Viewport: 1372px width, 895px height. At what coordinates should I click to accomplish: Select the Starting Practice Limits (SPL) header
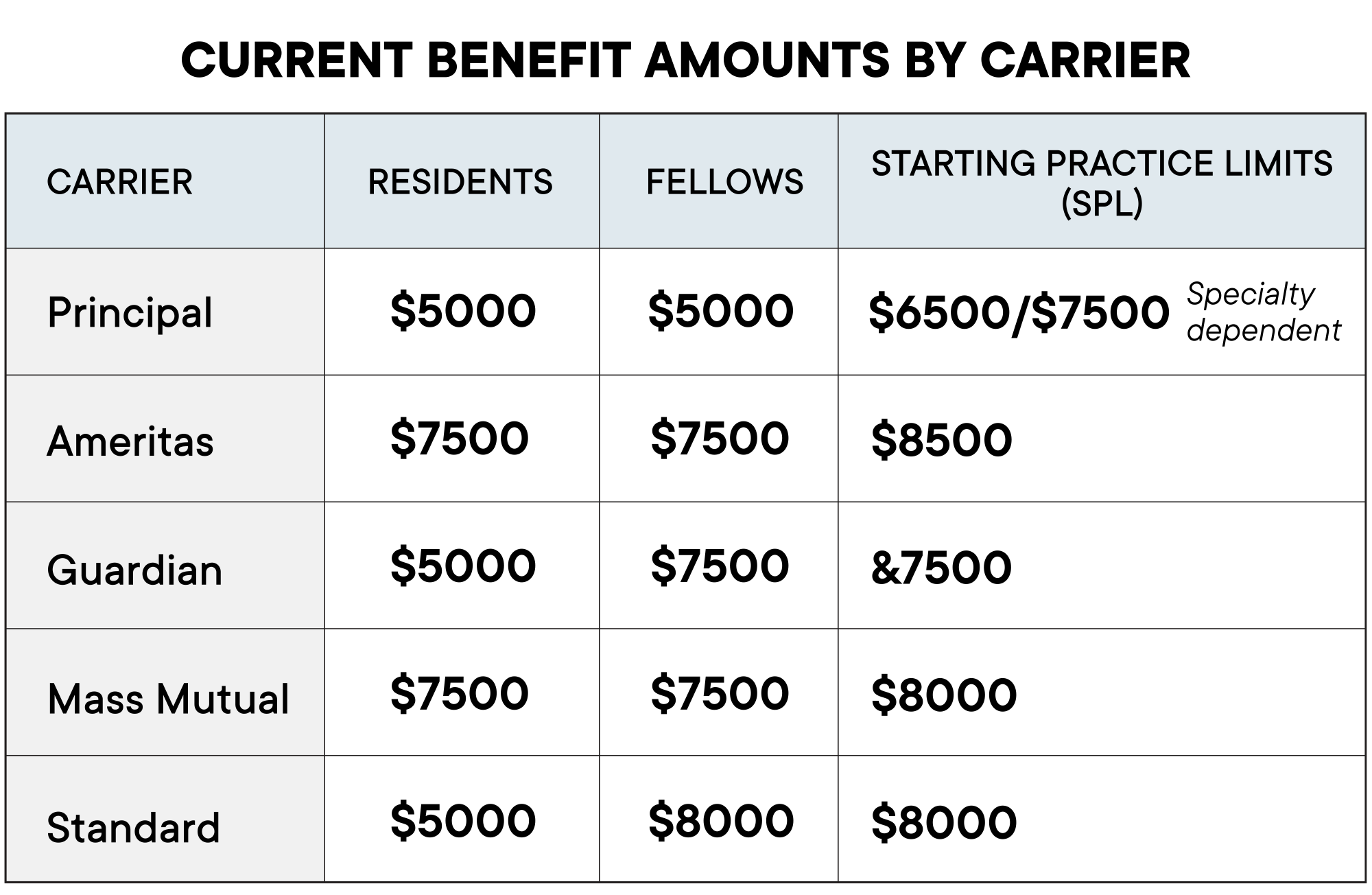tap(1102, 183)
